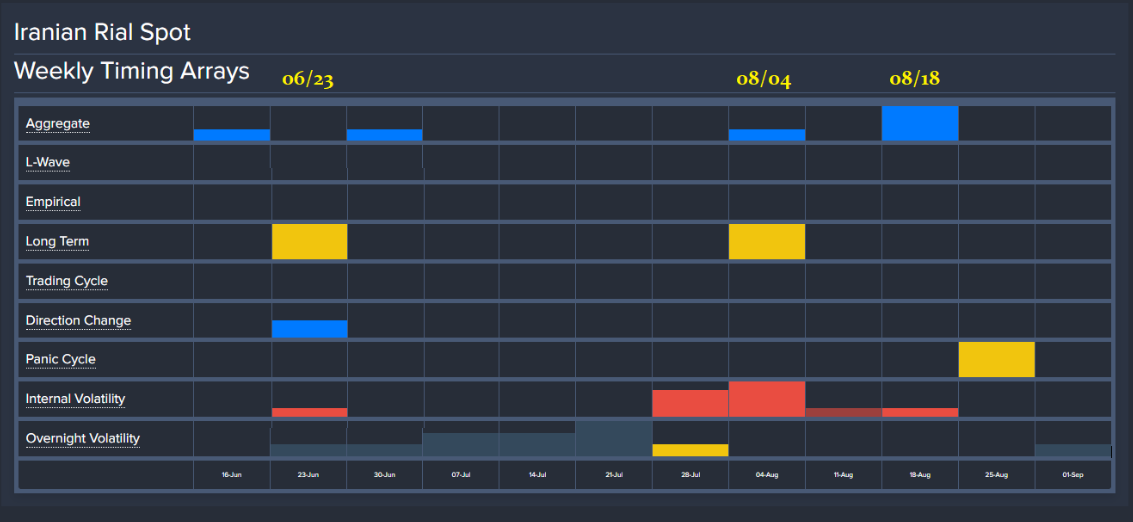1133x522 pixels.
Task: Click the Panic Cycle label
Action: tap(60, 359)
